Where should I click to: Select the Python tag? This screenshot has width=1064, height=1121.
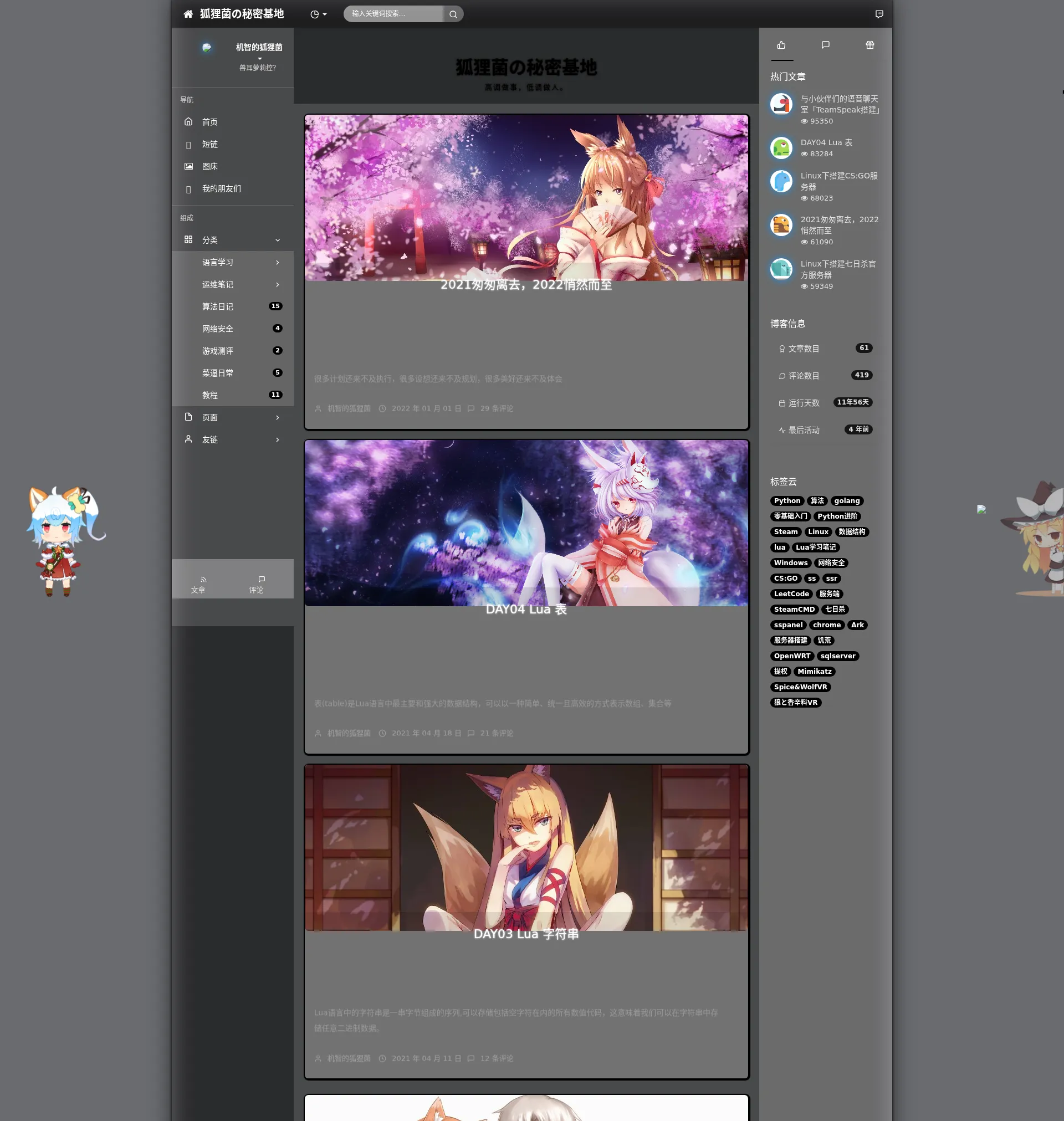tap(787, 501)
